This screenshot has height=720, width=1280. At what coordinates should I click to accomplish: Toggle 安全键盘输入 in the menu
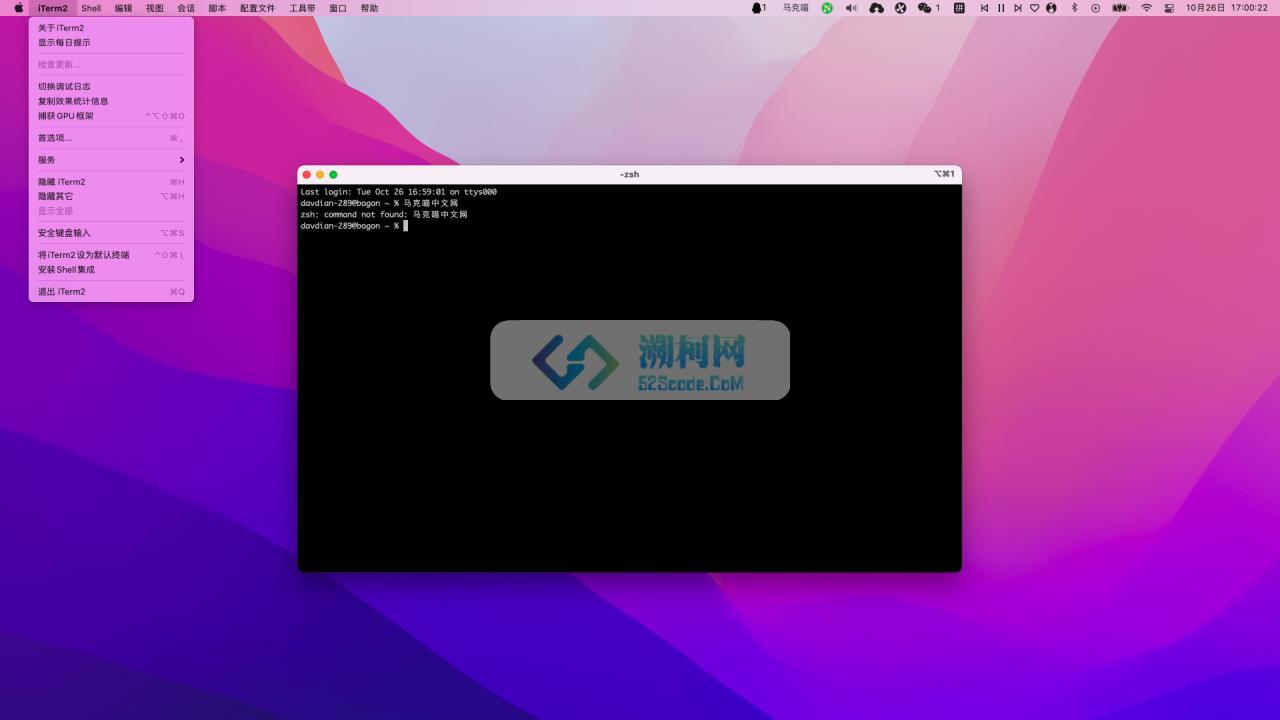click(x=111, y=233)
